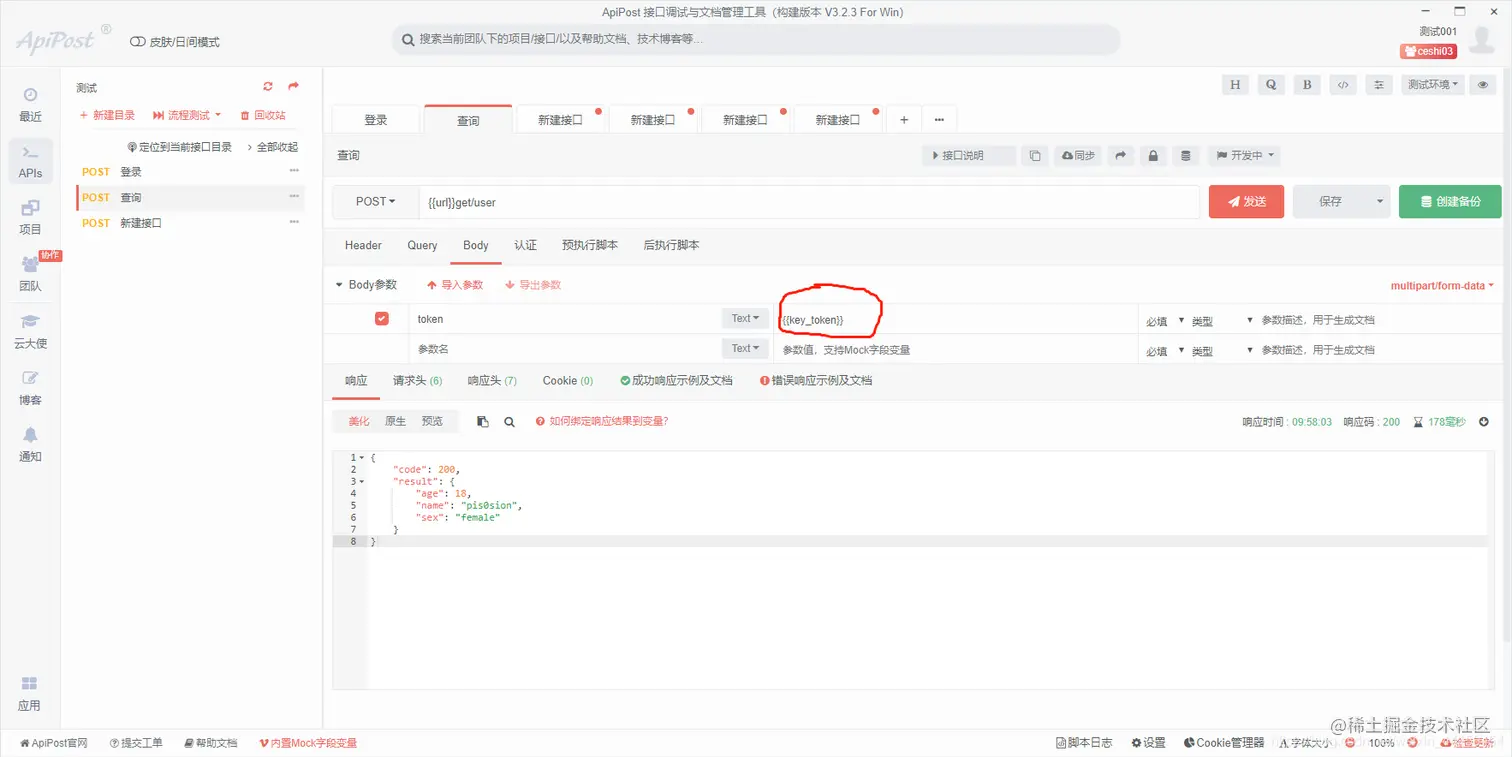The height and width of the screenshot is (757, 1512).
Task: Open the 请求头 (6) tab
Action: pyautogui.click(x=417, y=381)
